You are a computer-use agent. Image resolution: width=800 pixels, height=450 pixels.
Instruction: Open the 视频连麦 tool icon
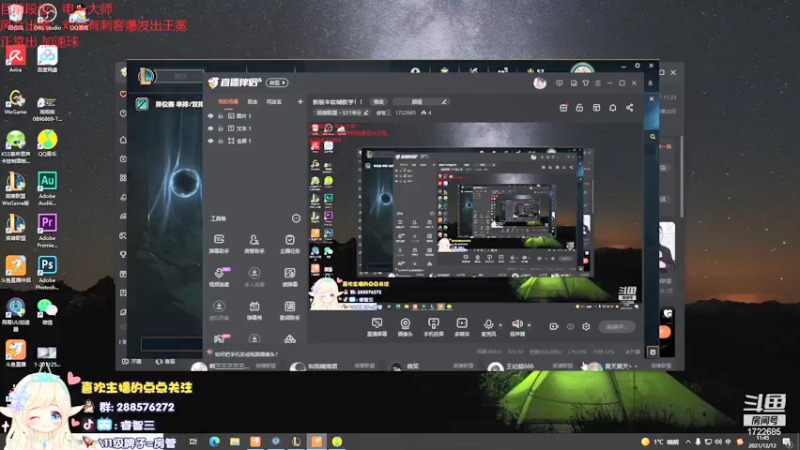(x=219, y=277)
